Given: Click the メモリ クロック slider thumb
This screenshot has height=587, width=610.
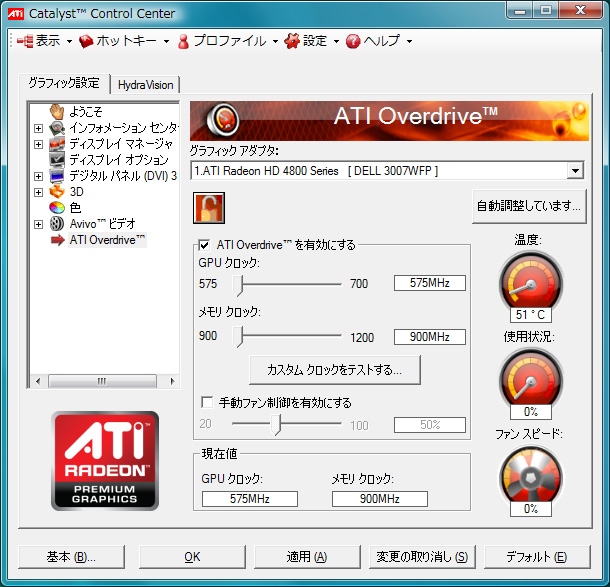Looking at the screenshot, I should point(238,337).
